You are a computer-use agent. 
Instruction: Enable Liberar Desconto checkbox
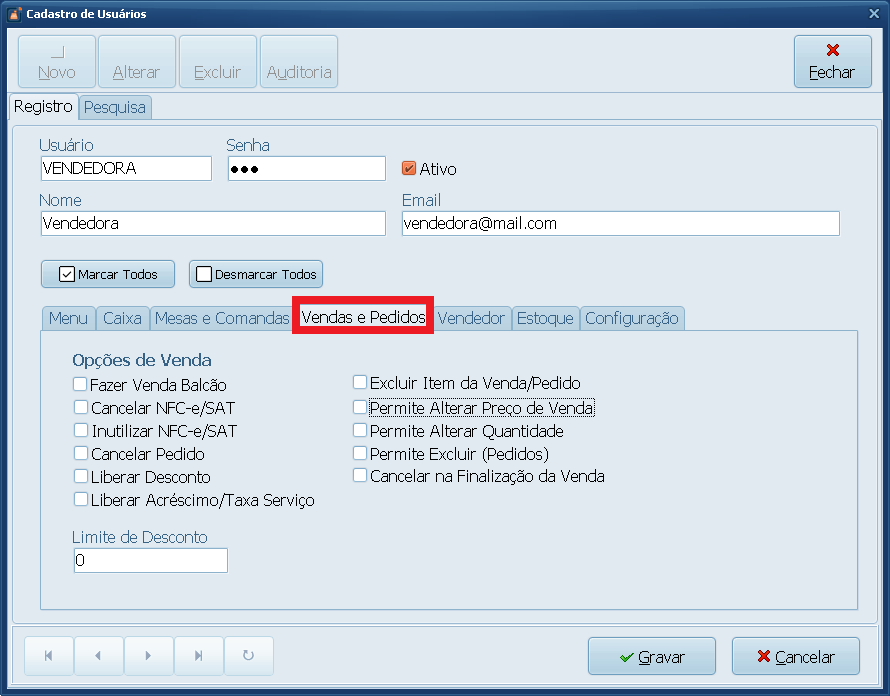81,477
